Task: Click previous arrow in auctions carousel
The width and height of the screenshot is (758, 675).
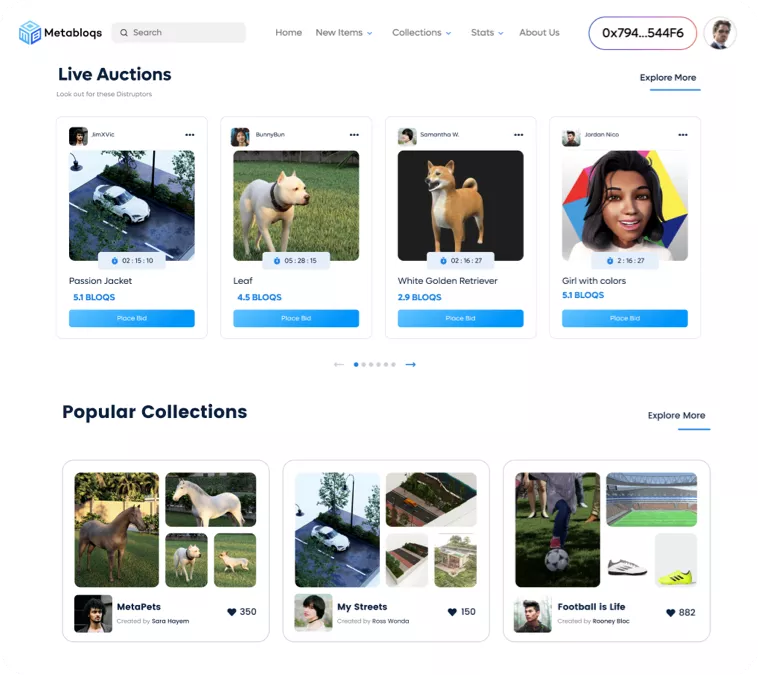Action: click(339, 365)
